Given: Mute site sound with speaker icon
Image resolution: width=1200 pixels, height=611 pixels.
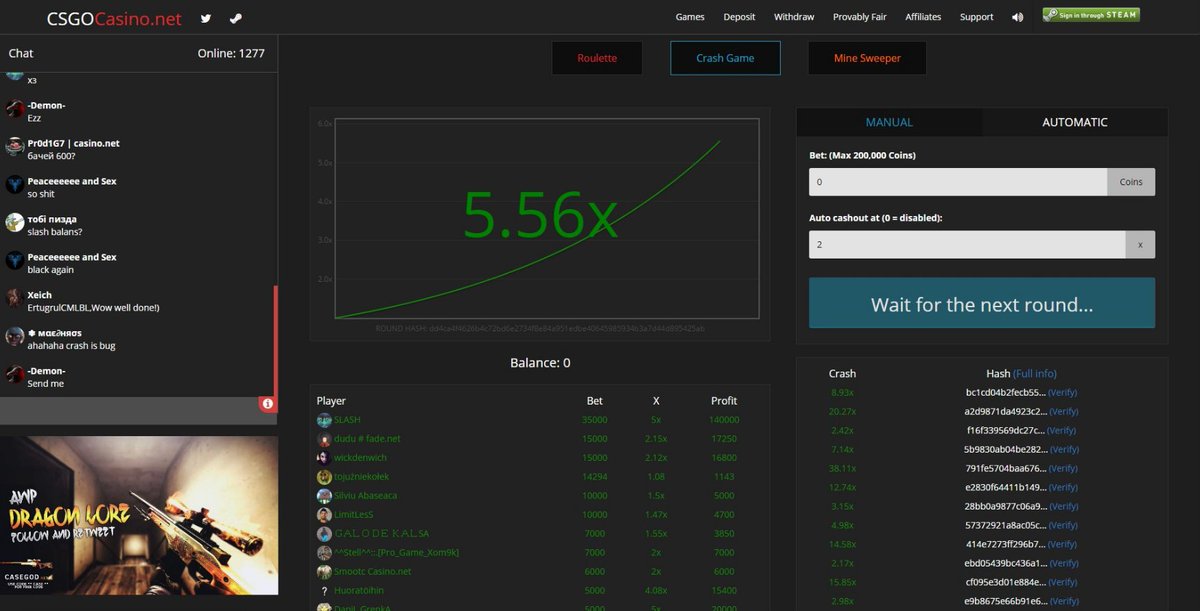Looking at the screenshot, I should pyautogui.click(x=1018, y=17).
